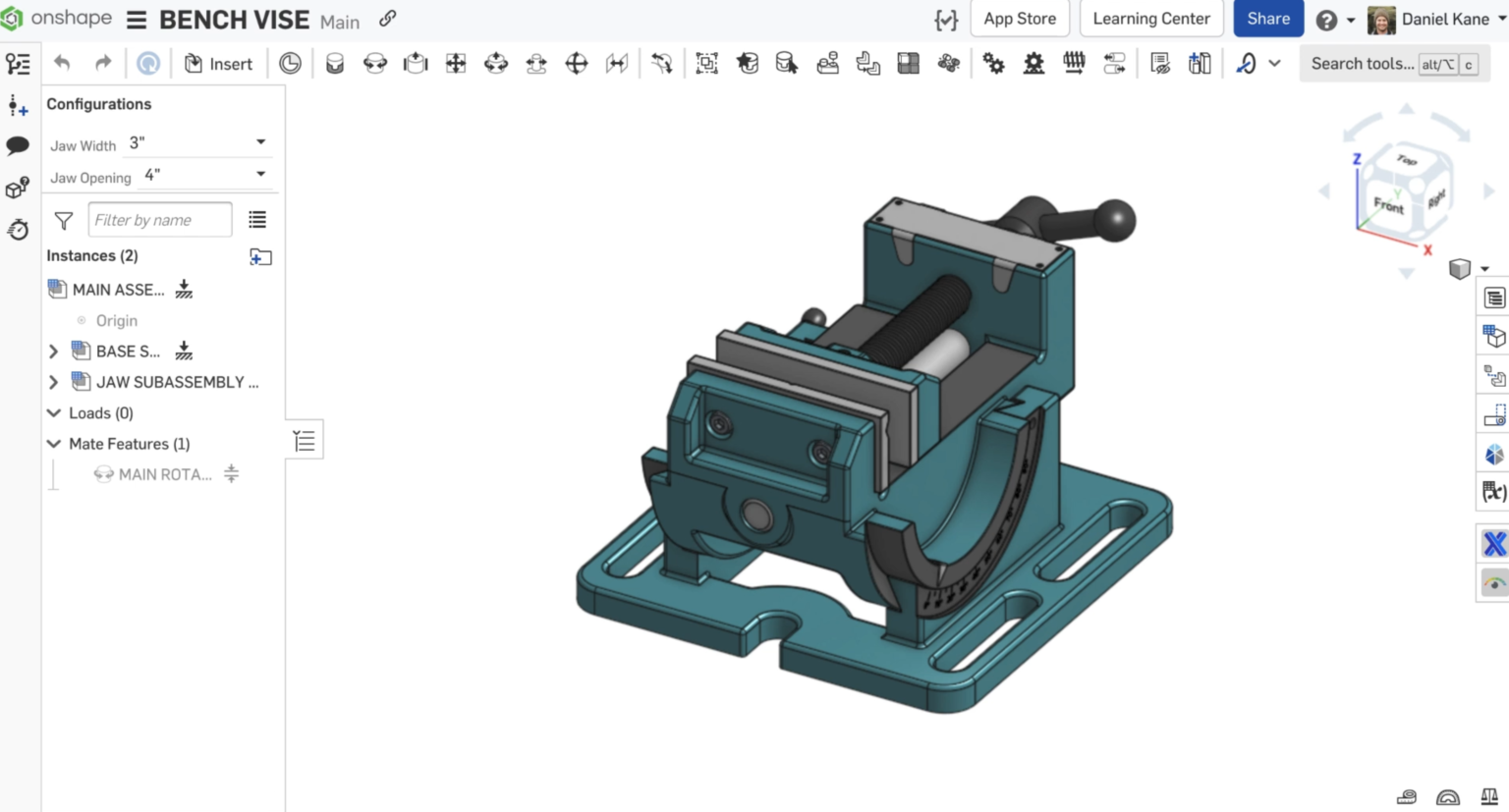Open the Learning Center

pyautogui.click(x=1150, y=19)
